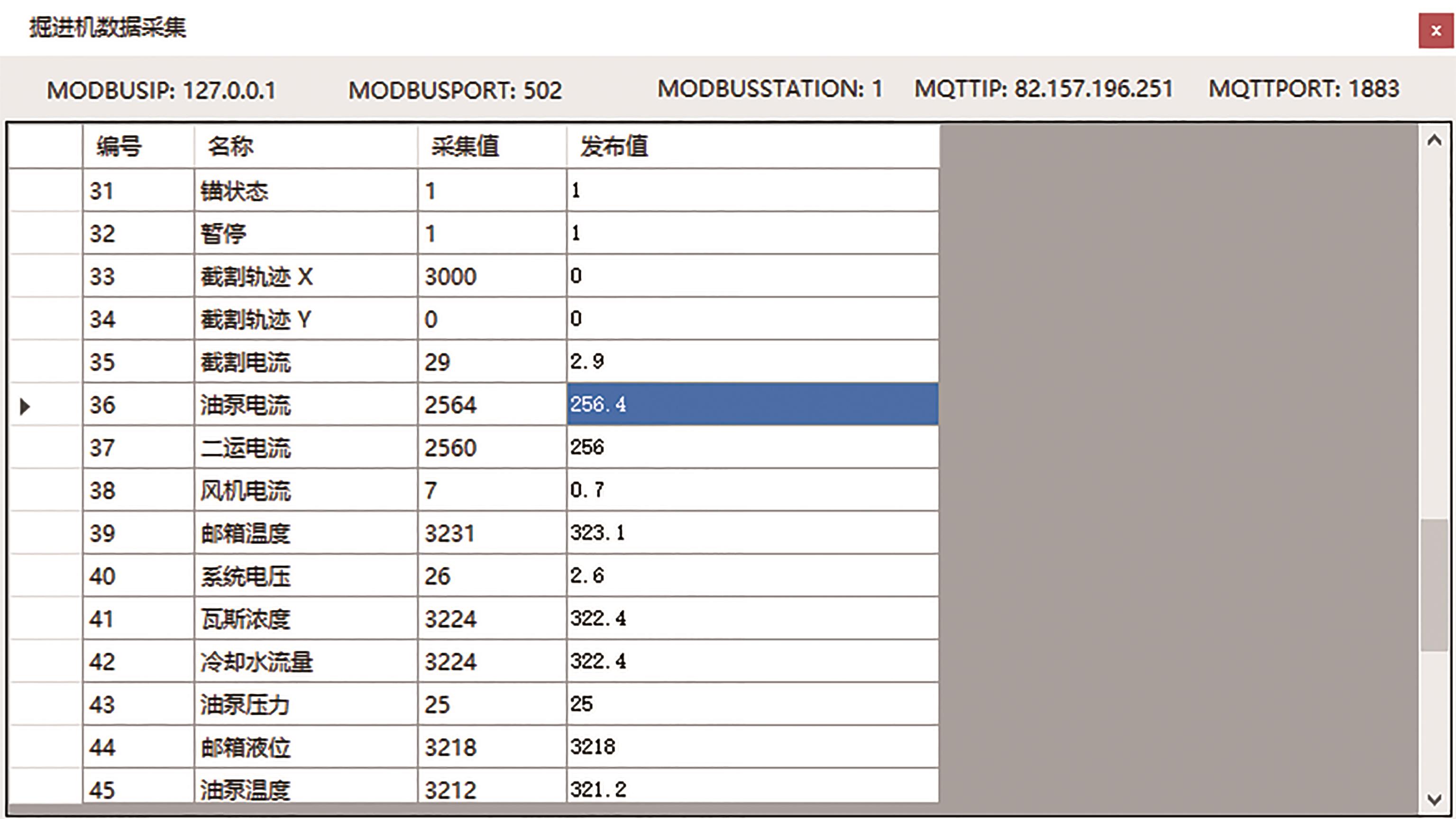Select the 二运电流 name cell
Viewport: 1456px width, 819px height.
pos(306,447)
